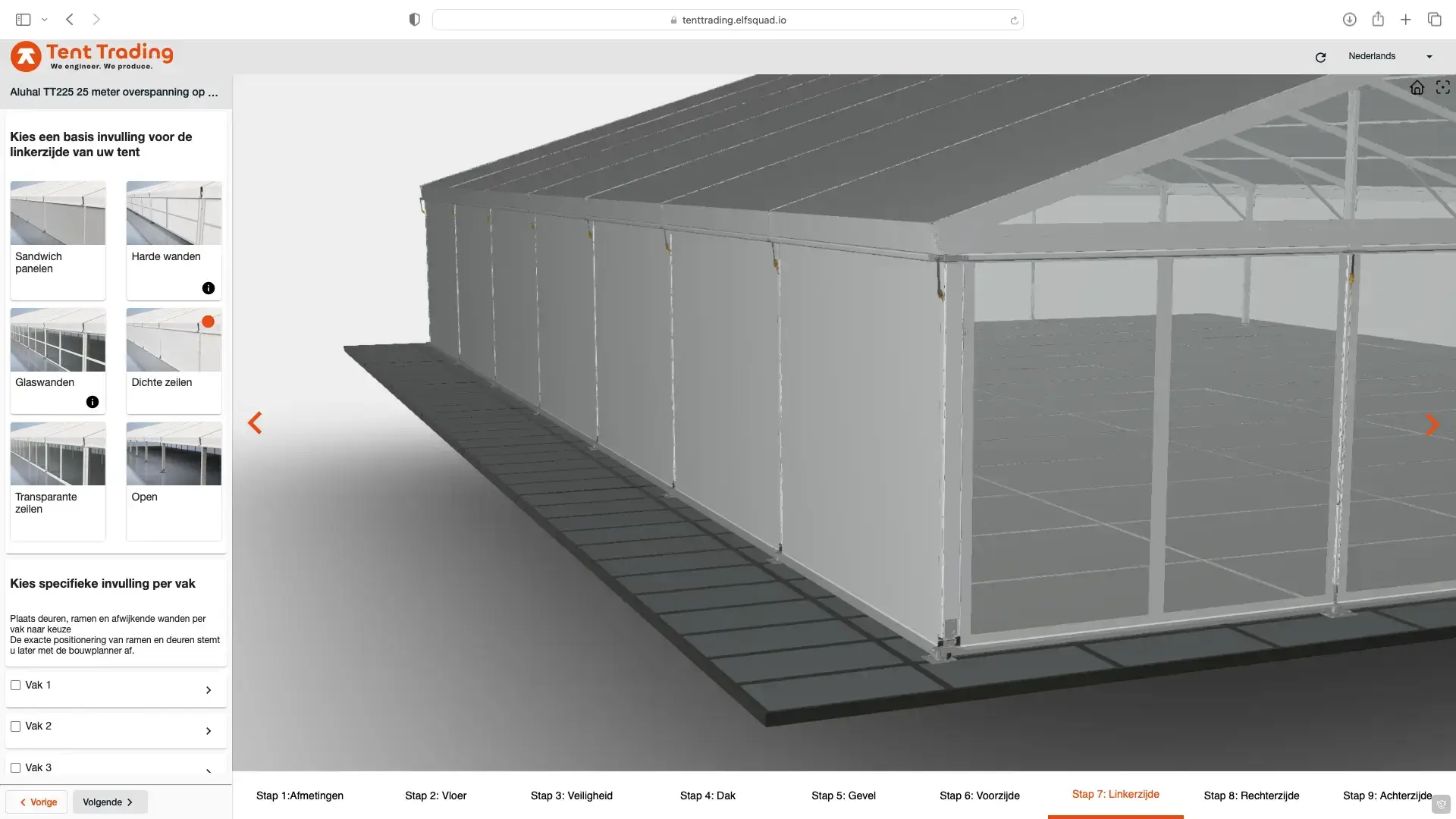Open info icon on Harde wanden card
Screen dimensions: 1456x819
tap(209, 288)
